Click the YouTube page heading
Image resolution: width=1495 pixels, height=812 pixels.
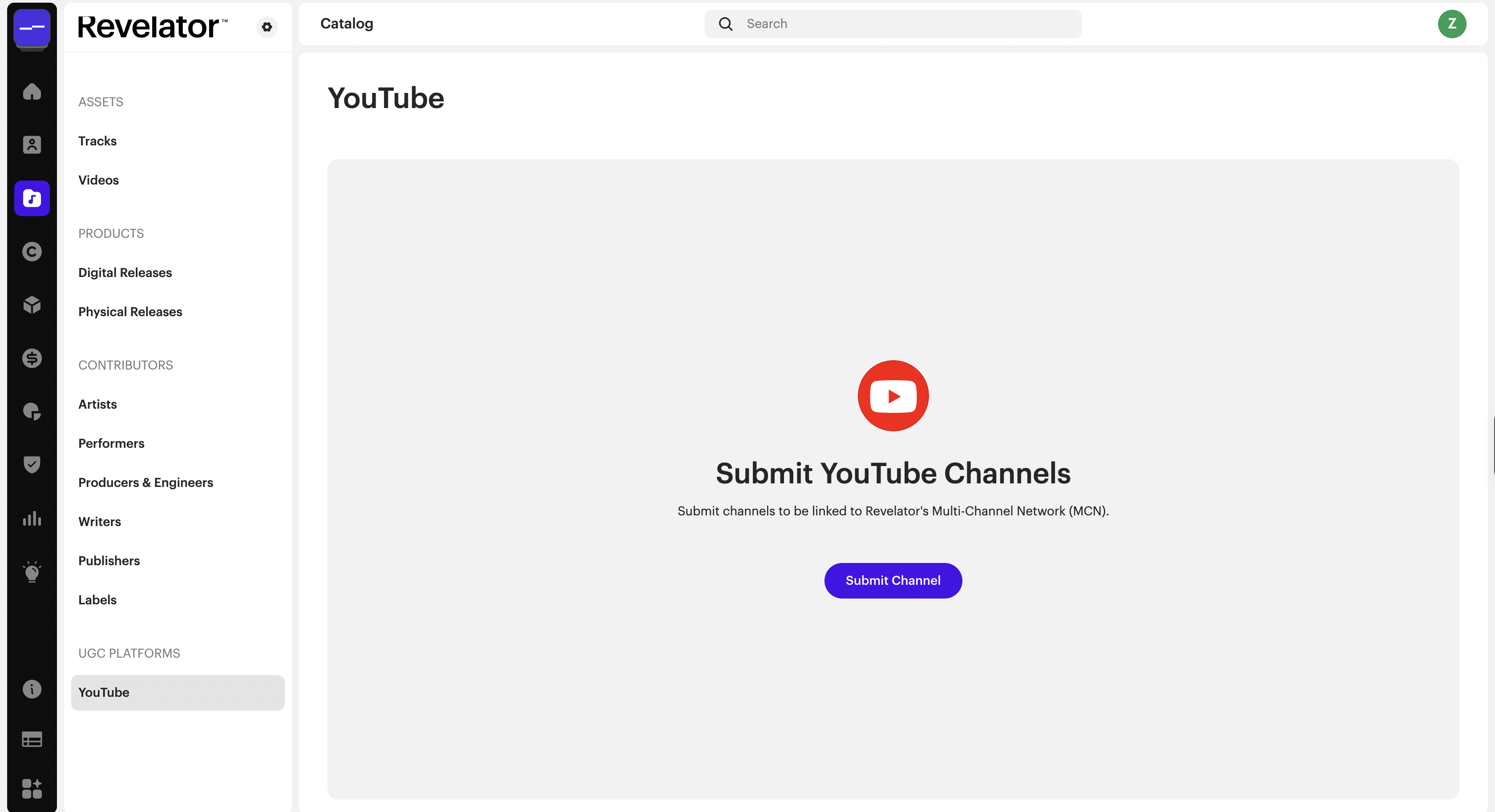click(x=386, y=98)
